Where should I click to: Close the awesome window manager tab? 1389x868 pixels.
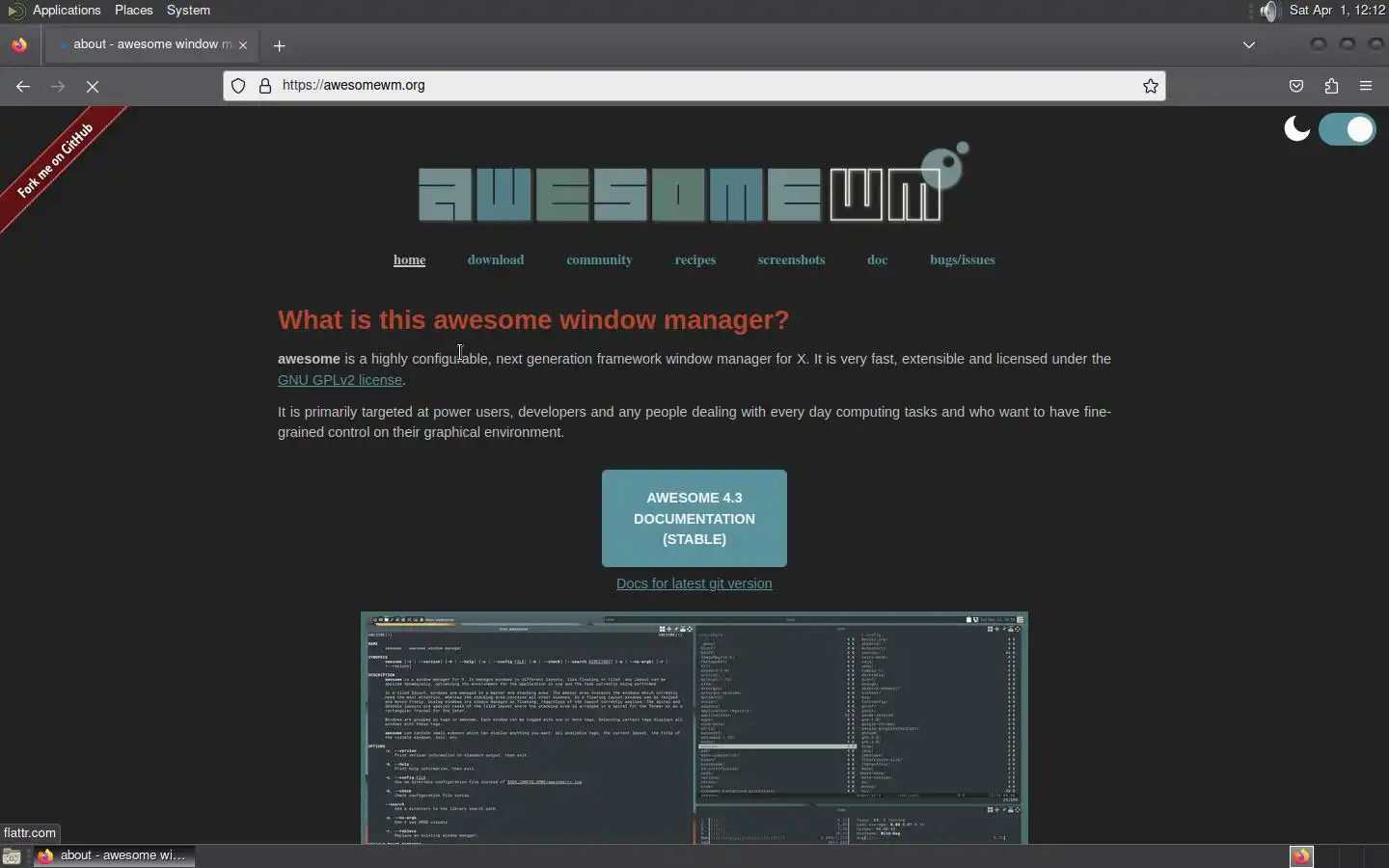pyautogui.click(x=243, y=45)
